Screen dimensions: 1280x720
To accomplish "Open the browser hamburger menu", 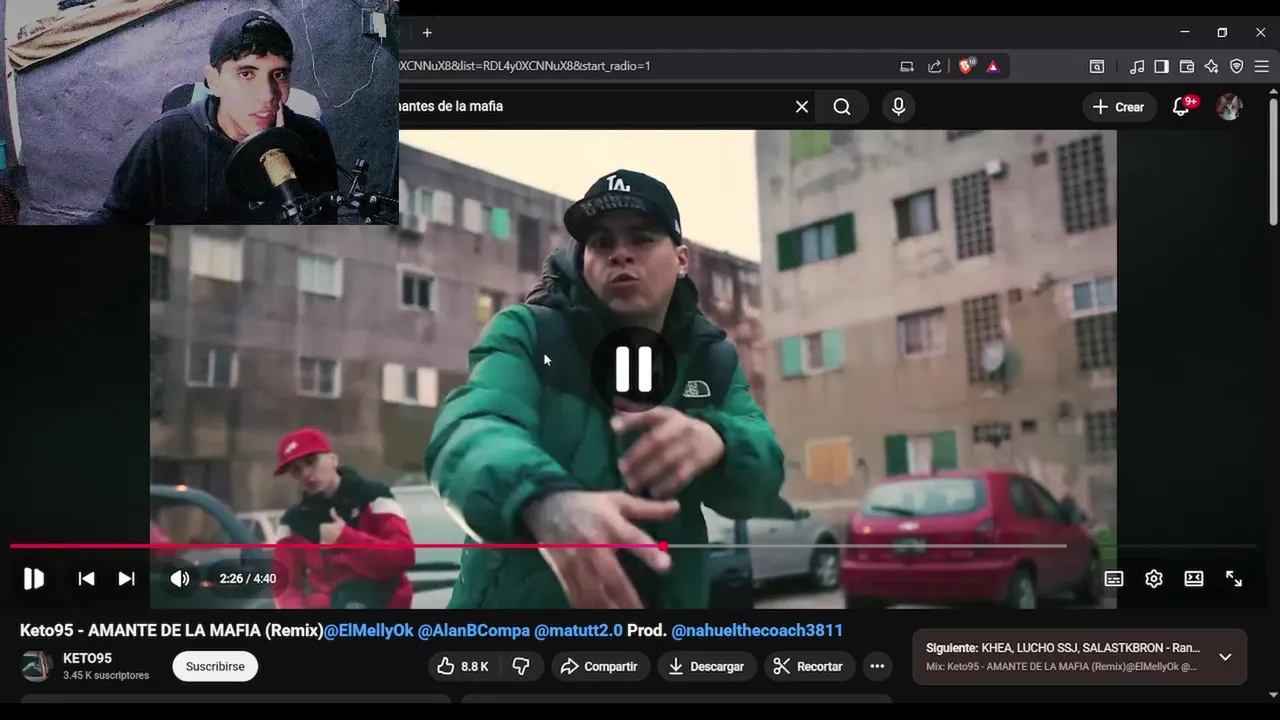I will (x=1261, y=67).
